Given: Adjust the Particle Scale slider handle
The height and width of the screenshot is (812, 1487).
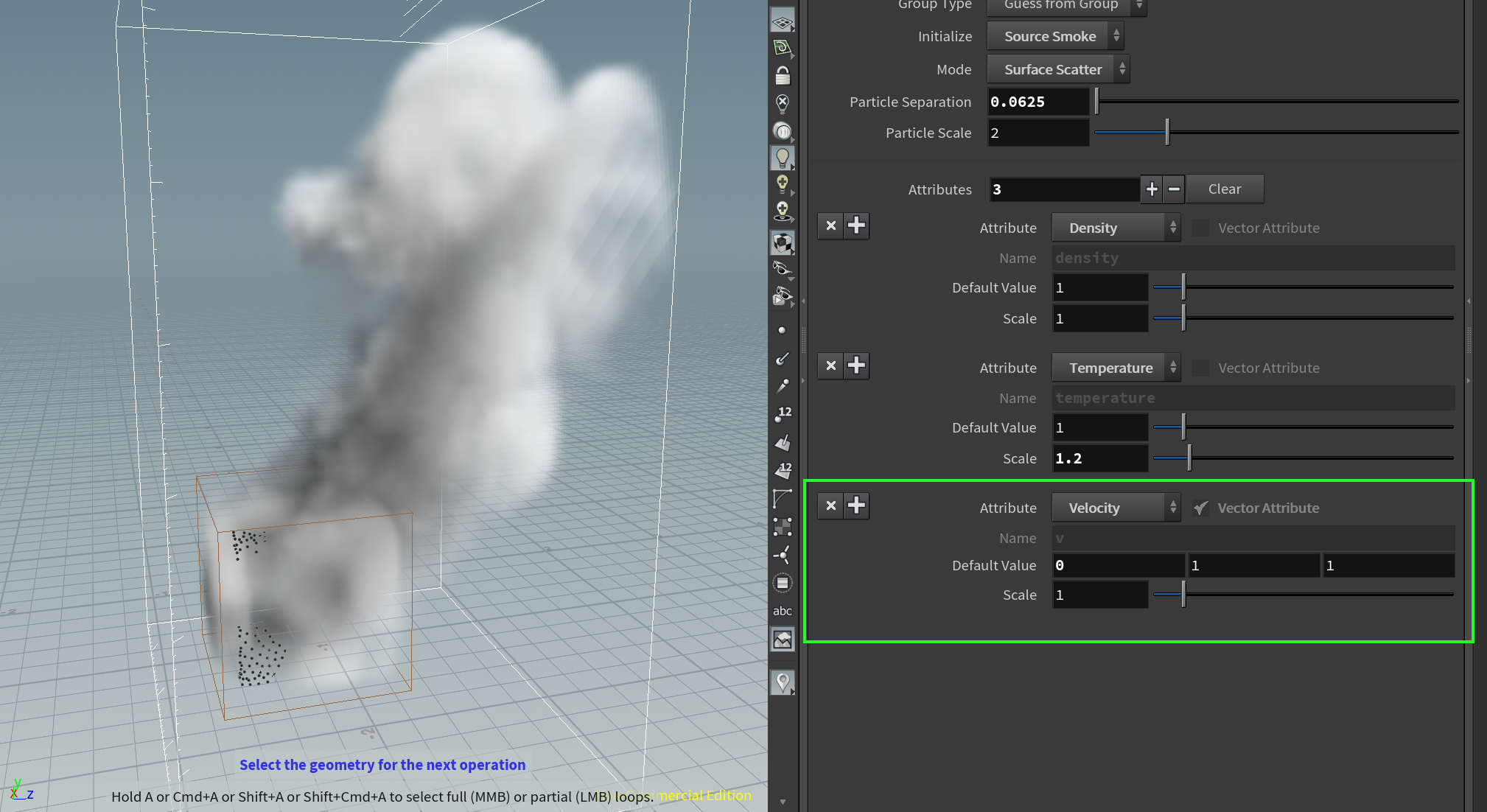Looking at the screenshot, I should [x=1166, y=132].
